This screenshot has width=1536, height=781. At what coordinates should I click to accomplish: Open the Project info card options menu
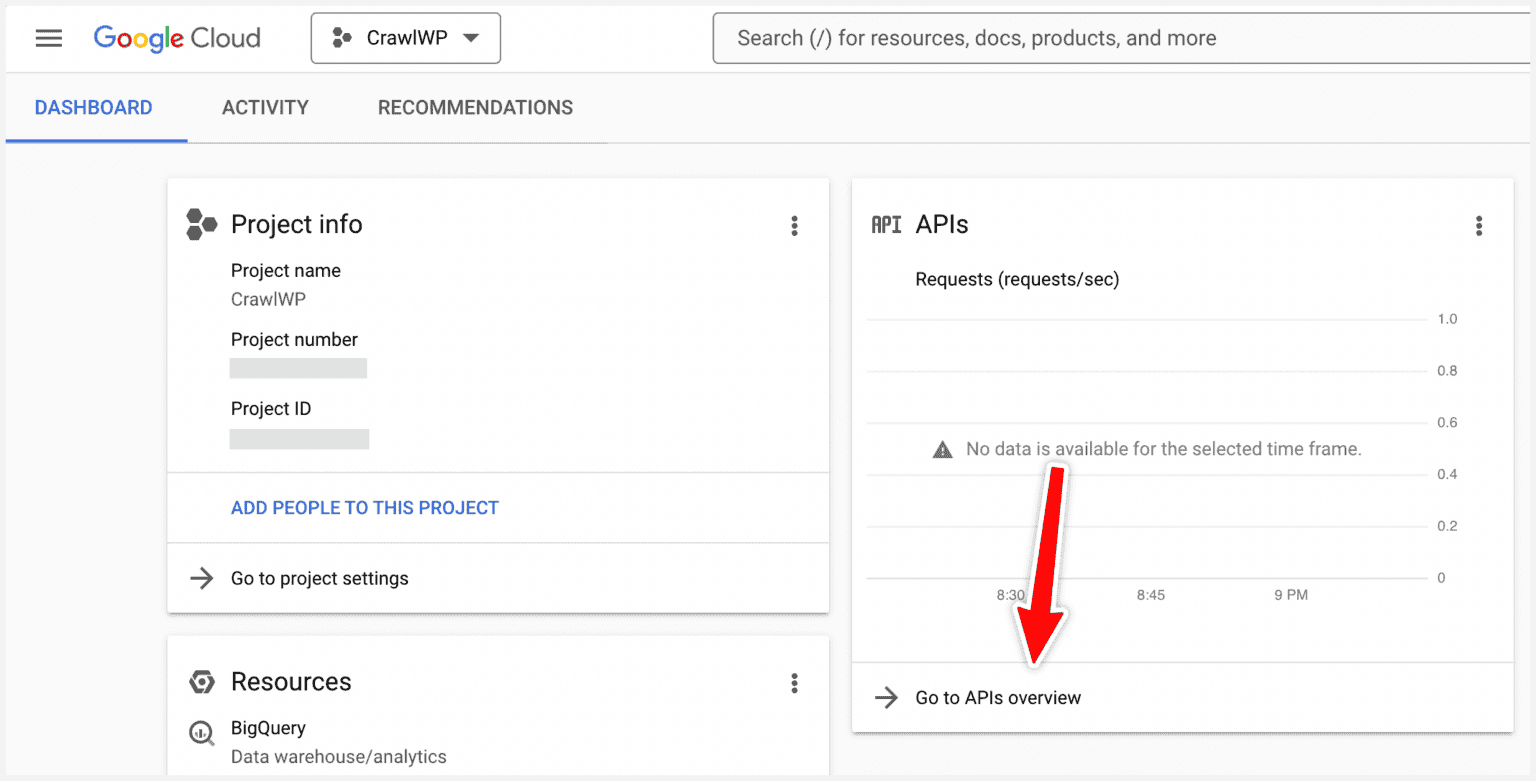[x=794, y=226]
